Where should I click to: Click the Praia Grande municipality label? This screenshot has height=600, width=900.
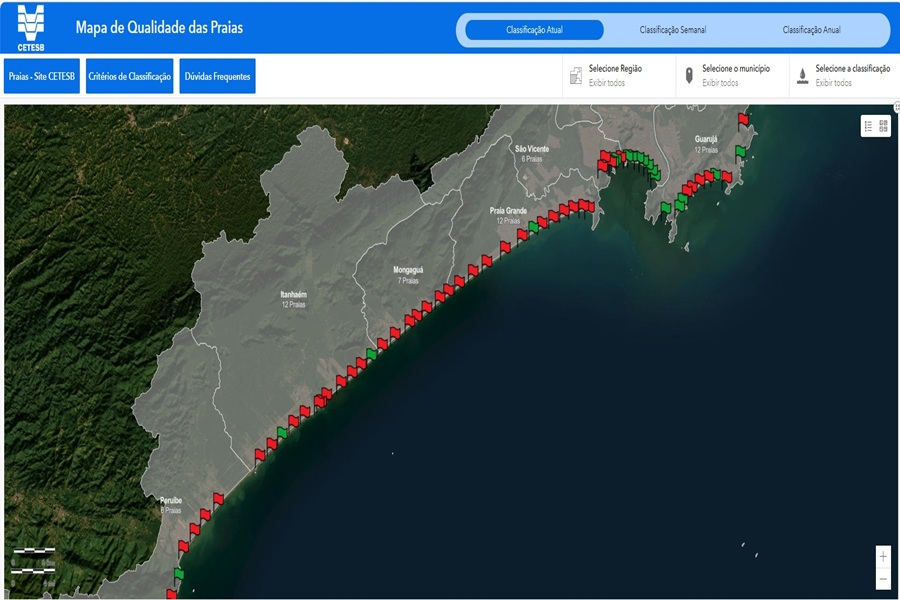(508, 211)
